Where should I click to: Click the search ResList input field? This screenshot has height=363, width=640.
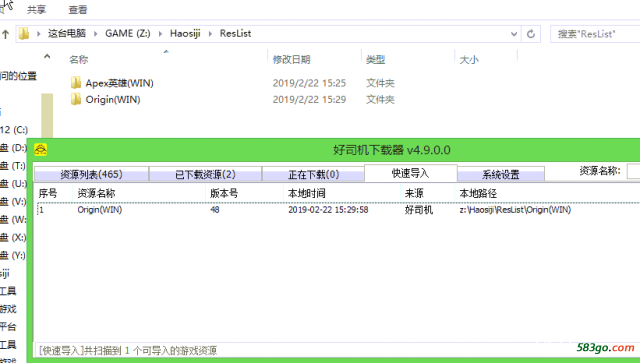[596, 34]
